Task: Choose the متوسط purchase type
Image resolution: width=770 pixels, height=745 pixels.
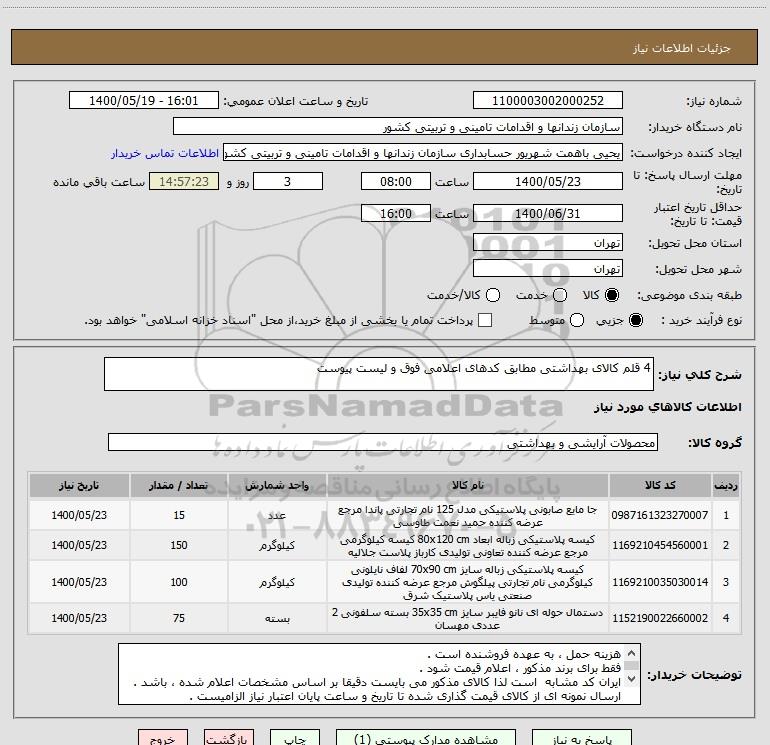Action: click(x=577, y=320)
